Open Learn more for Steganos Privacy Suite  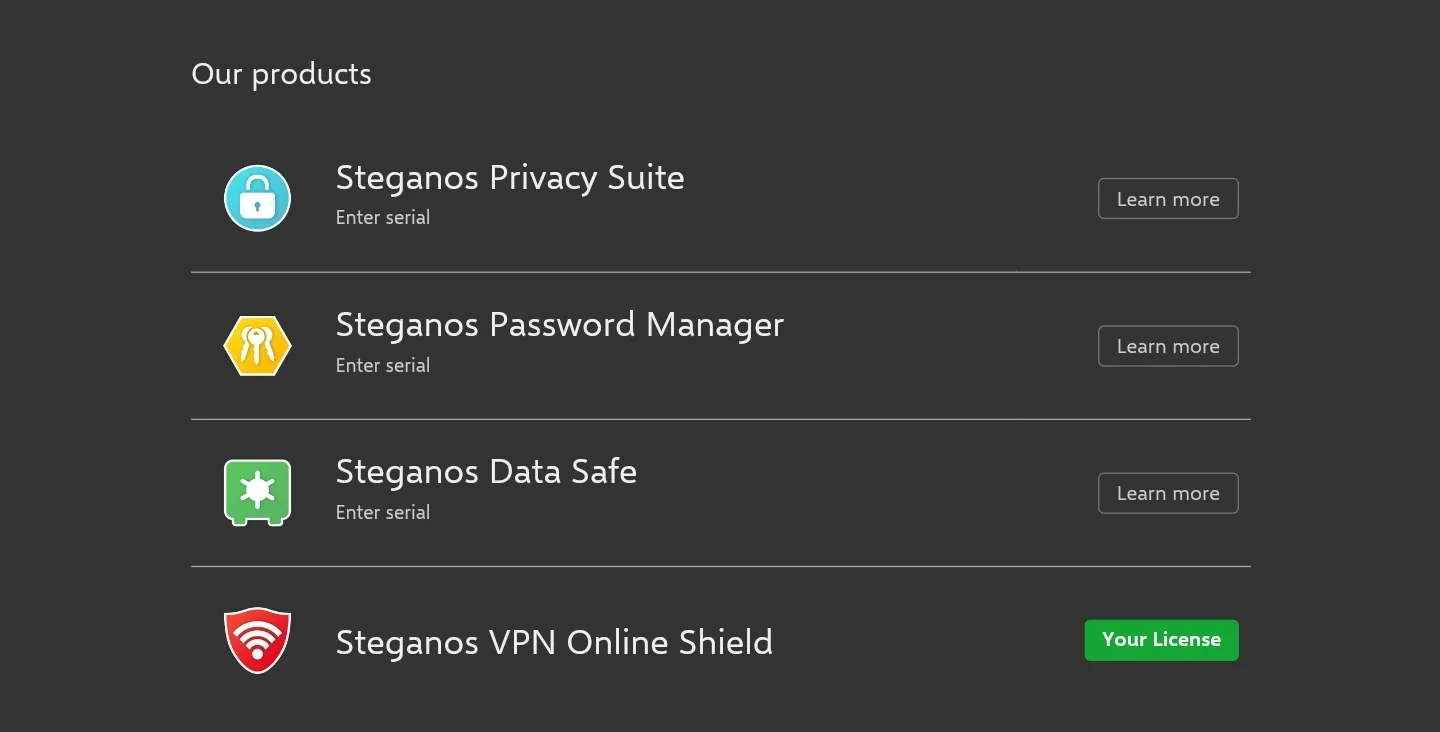pos(1168,199)
